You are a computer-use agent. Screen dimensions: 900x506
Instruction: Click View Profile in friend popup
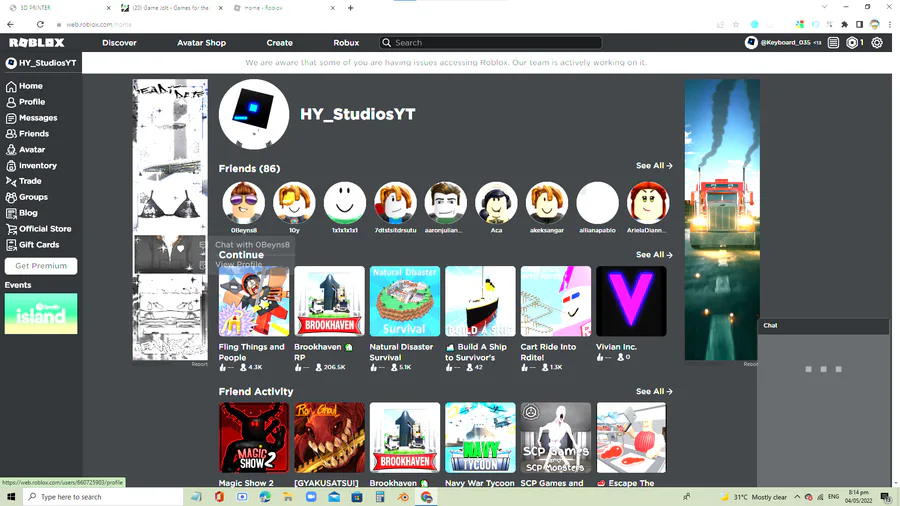(x=239, y=264)
